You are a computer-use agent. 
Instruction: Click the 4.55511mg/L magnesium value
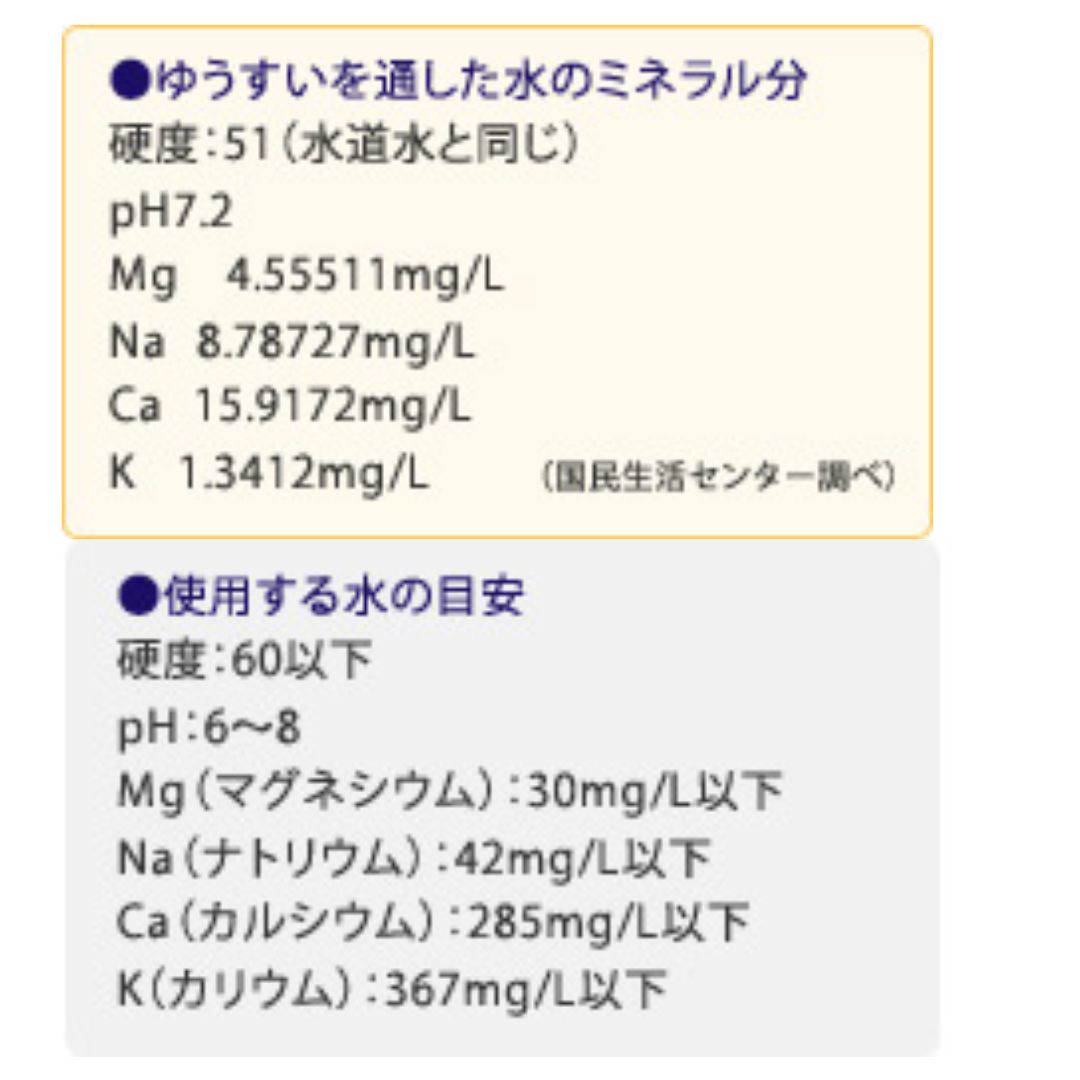click(x=365, y=277)
